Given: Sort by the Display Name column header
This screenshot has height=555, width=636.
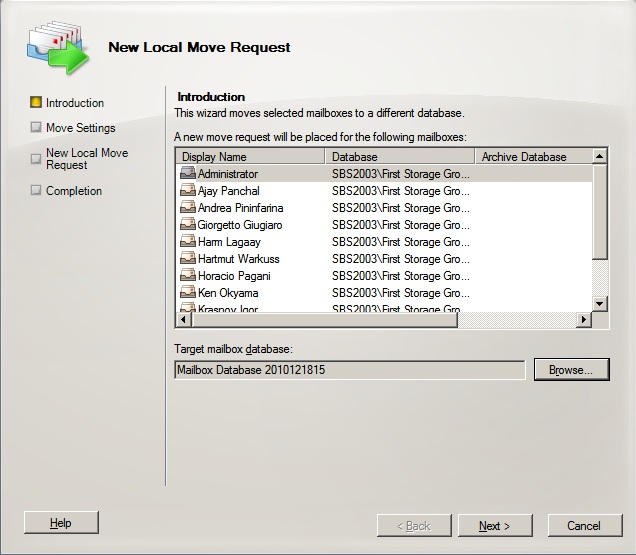Looking at the screenshot, I should [250, 156].
